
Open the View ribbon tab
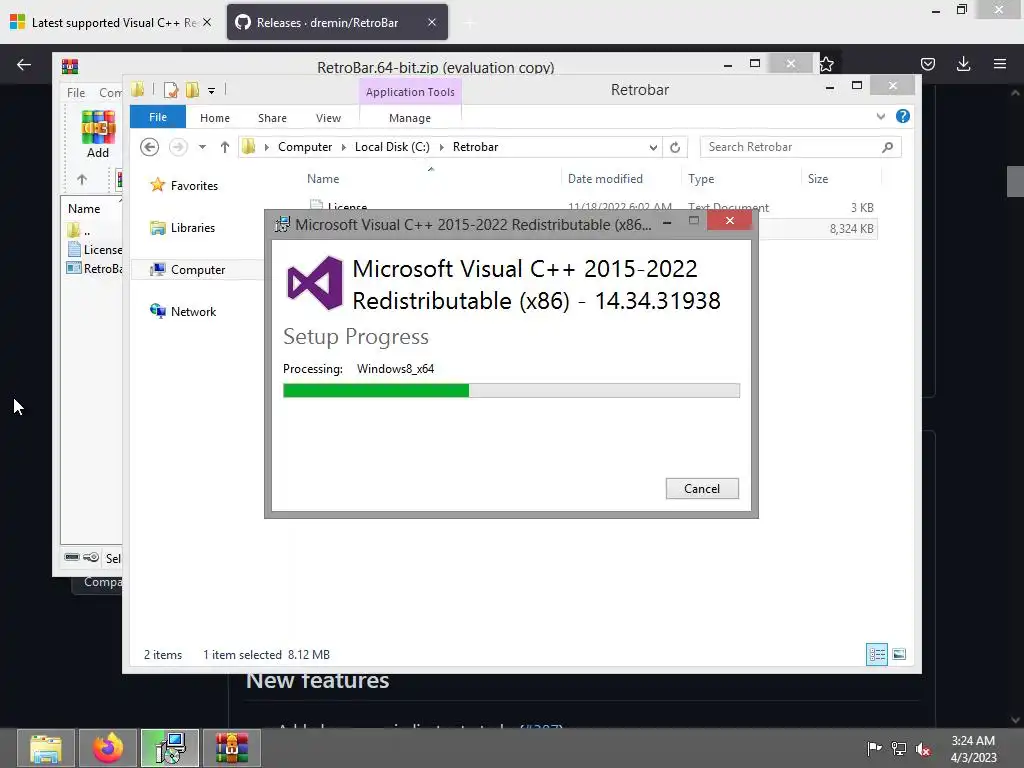click(x=328, y=118)
